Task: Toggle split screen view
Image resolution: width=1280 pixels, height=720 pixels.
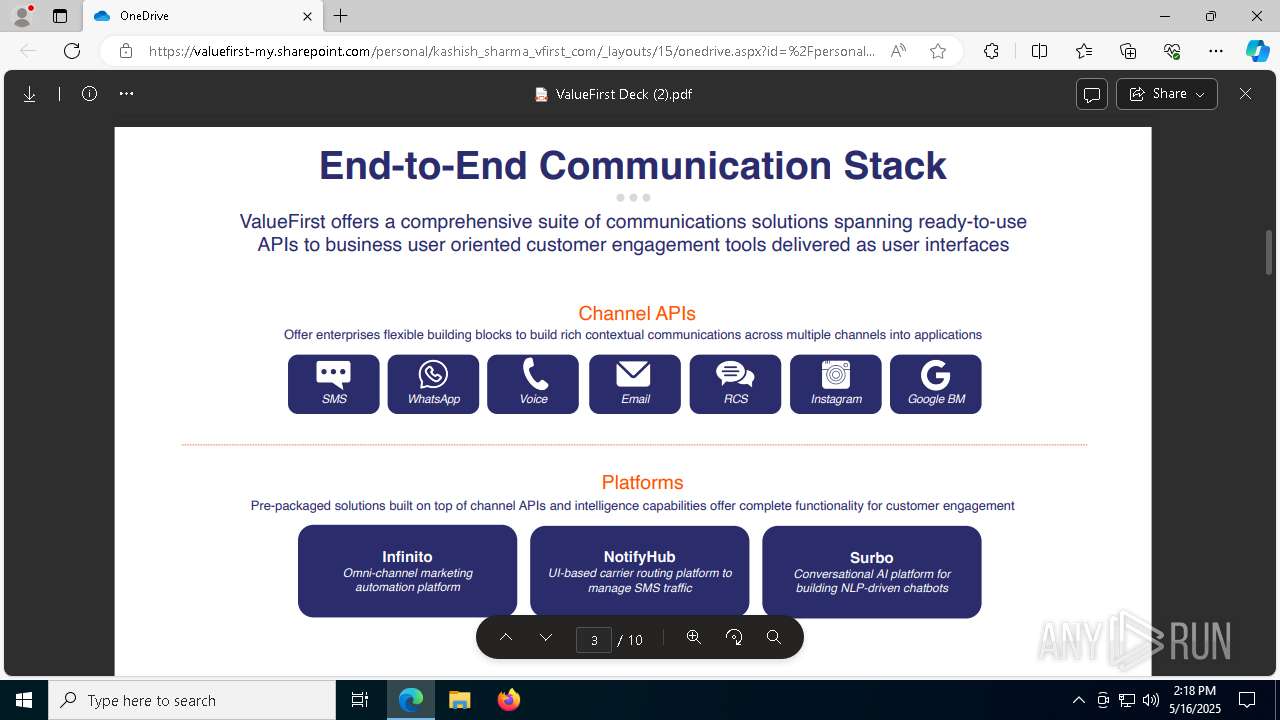Action: [1039, 51]
